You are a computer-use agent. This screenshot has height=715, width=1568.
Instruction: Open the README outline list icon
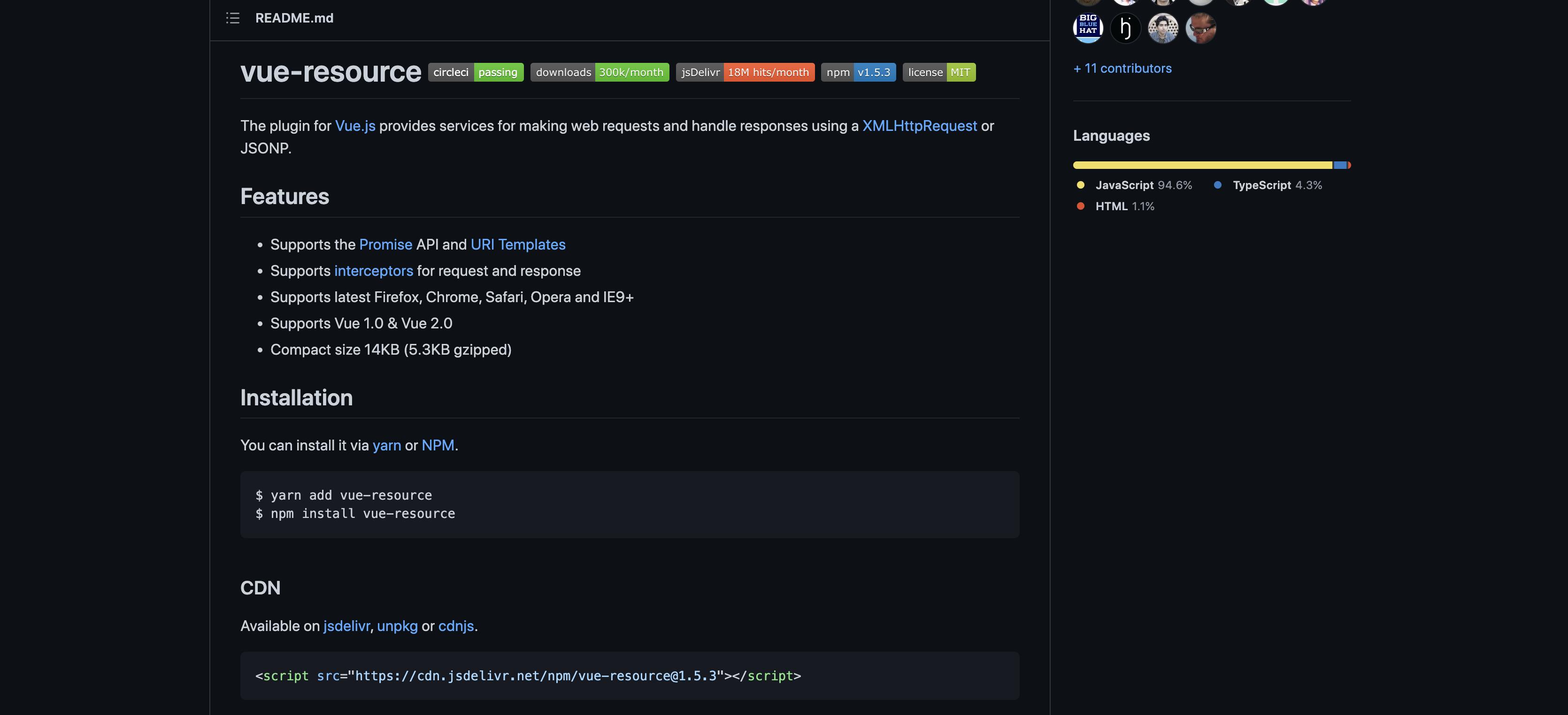pos(232,18)
